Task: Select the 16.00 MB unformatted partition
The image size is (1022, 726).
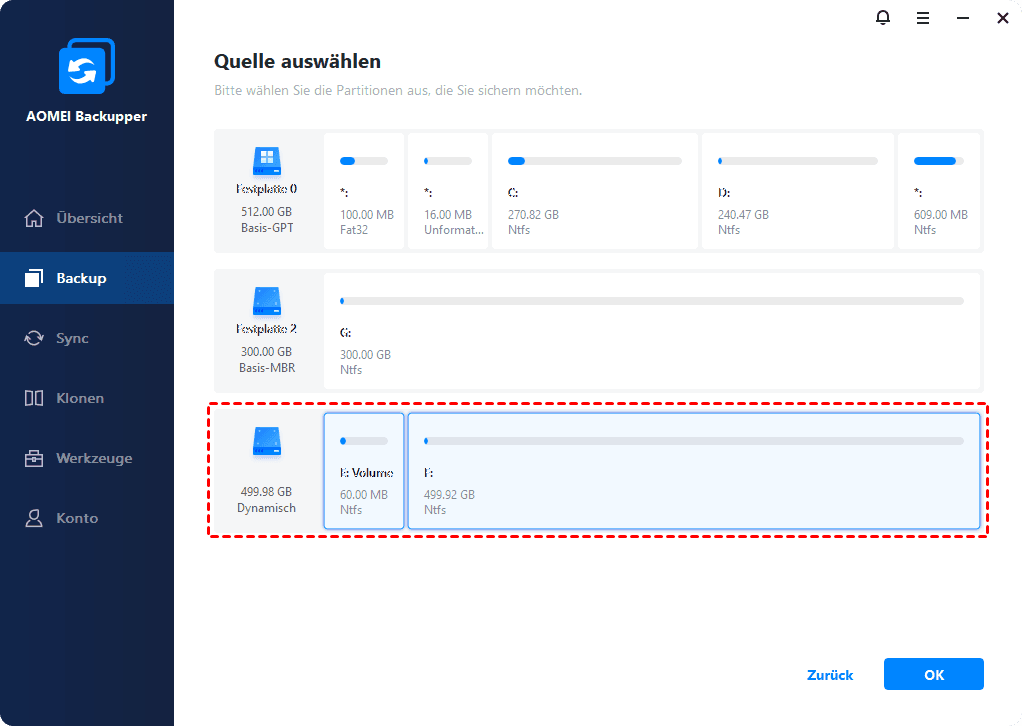Action: click(x=448, y=191)
